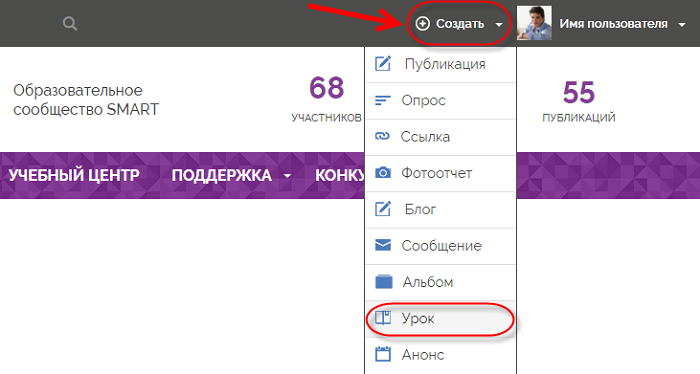Select Опрос from the create menu
Screen dimensions: 700x374
click(x=441, y=101)
